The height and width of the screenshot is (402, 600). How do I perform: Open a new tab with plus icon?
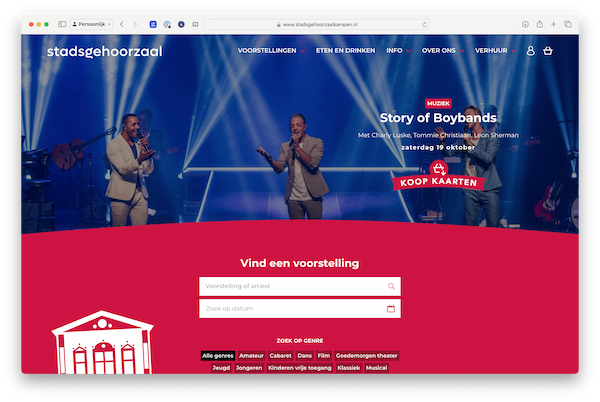tap(553, 24)
